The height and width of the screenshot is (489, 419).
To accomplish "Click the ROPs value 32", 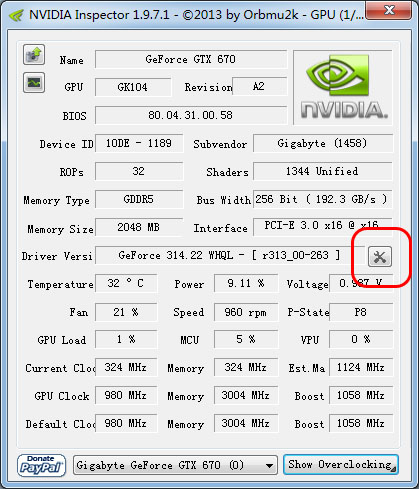I will 139,171.
